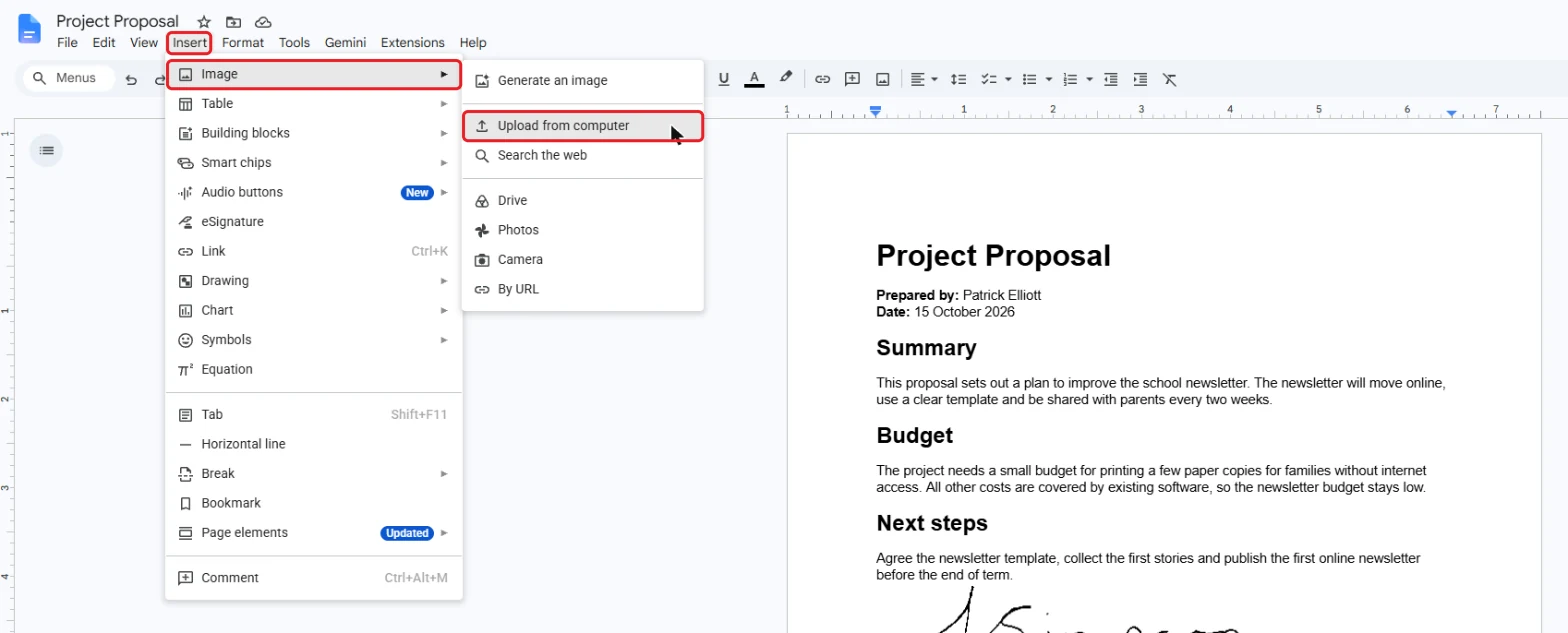Click the decrease indent icon

click(x=1110, y=78)
